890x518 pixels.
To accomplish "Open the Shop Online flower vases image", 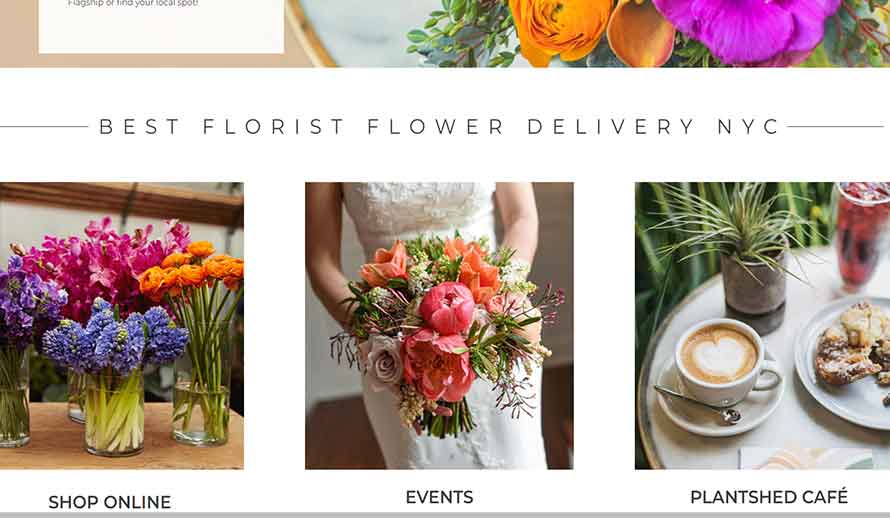I will [121, 325].
